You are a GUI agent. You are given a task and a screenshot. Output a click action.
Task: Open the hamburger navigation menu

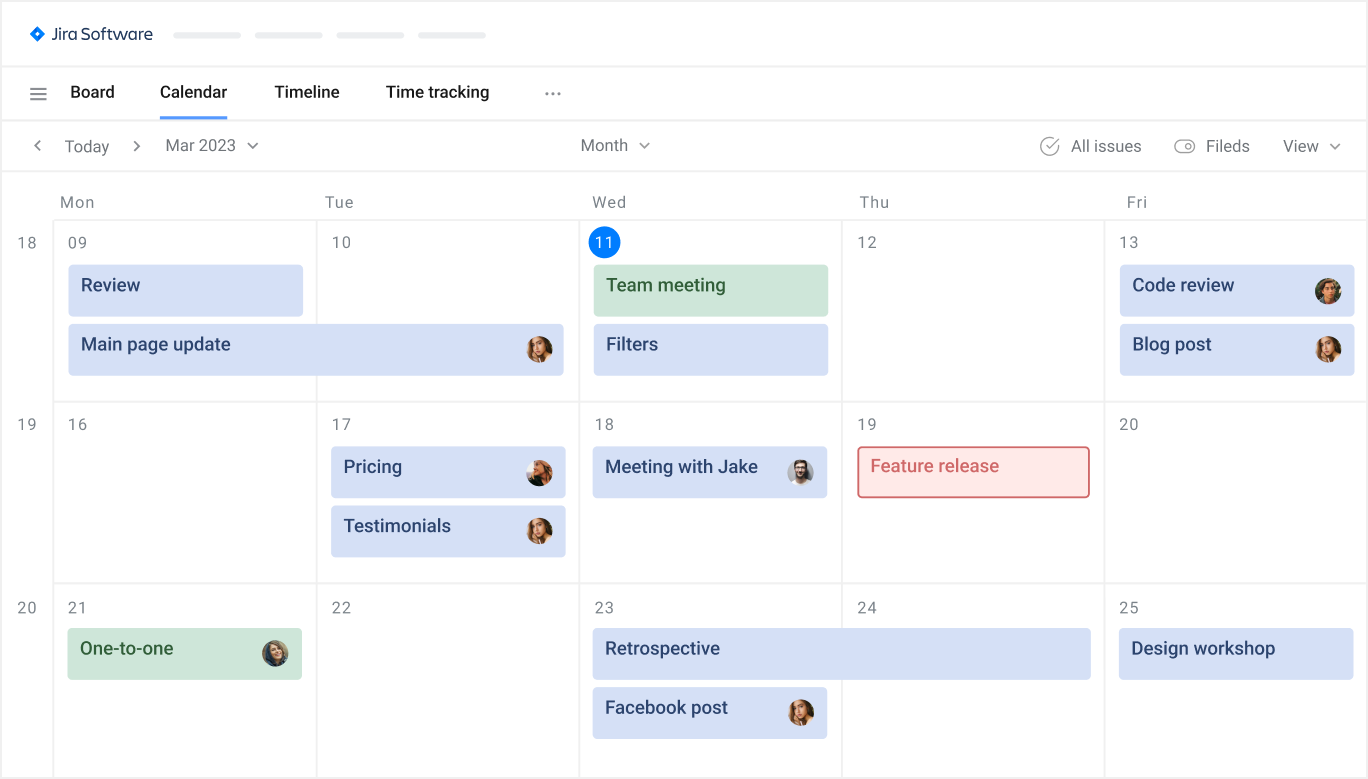(38, 93)
